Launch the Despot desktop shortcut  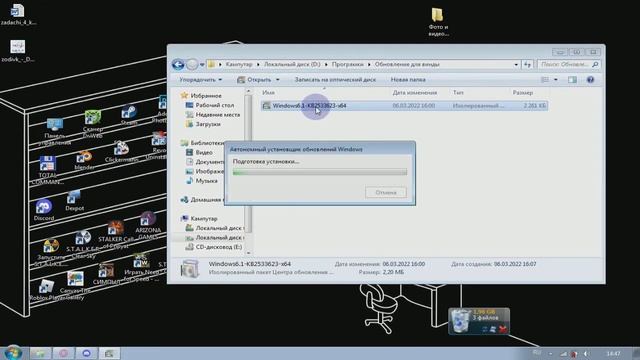74,200
